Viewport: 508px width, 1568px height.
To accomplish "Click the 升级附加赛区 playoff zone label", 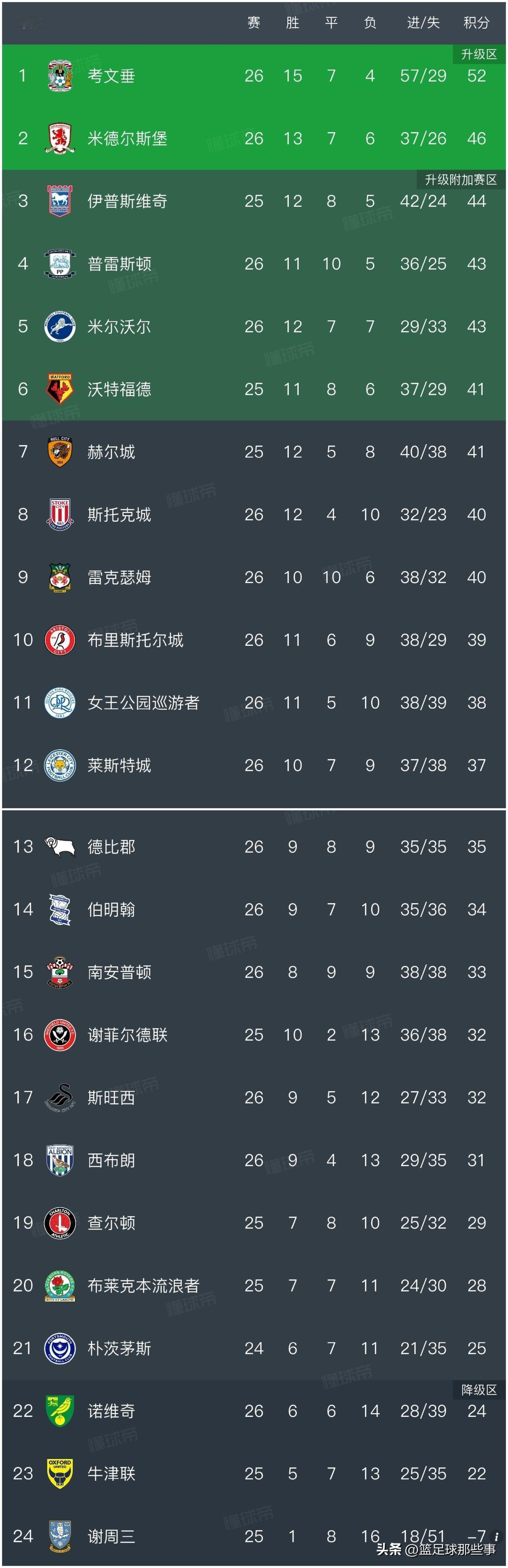I will click(460, 180).
